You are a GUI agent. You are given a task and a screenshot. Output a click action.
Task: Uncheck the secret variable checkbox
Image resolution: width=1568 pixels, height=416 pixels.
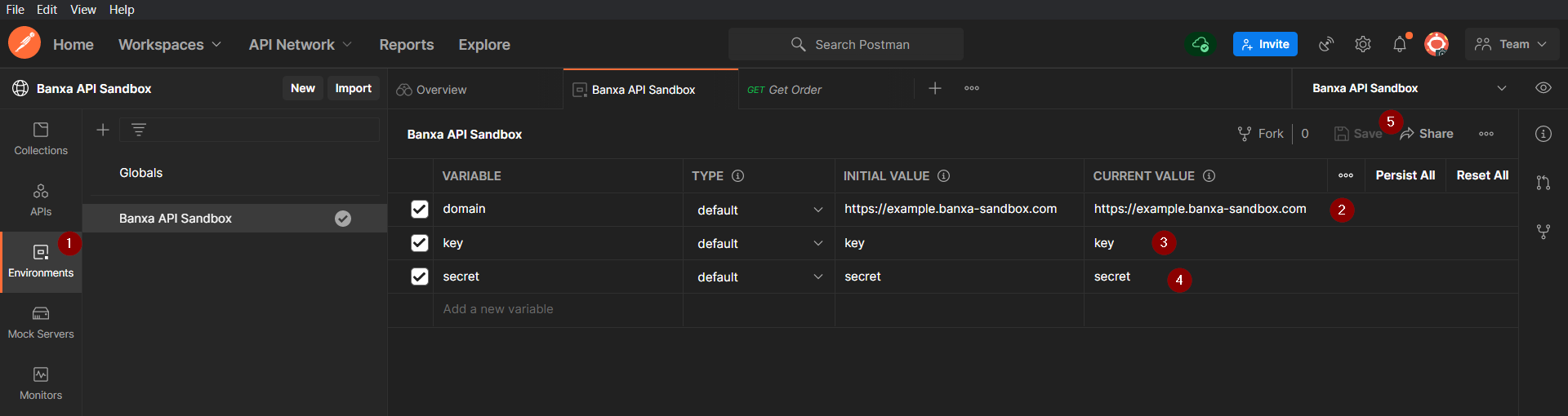[420, 277]
